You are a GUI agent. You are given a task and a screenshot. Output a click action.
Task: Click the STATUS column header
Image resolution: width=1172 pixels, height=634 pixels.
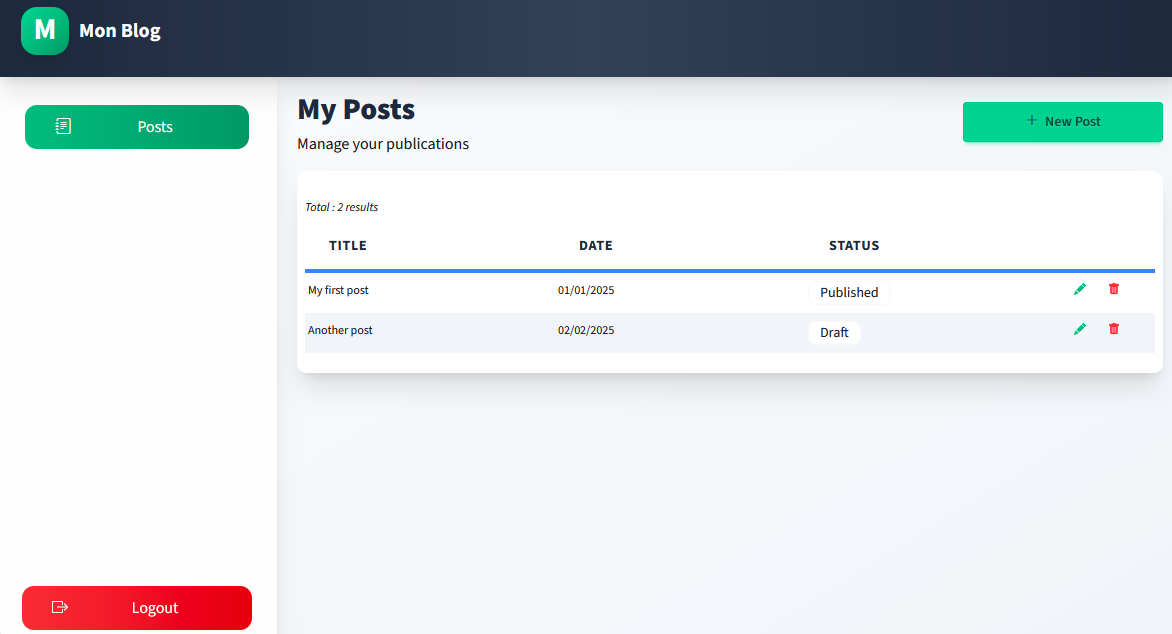pos(854,246)
